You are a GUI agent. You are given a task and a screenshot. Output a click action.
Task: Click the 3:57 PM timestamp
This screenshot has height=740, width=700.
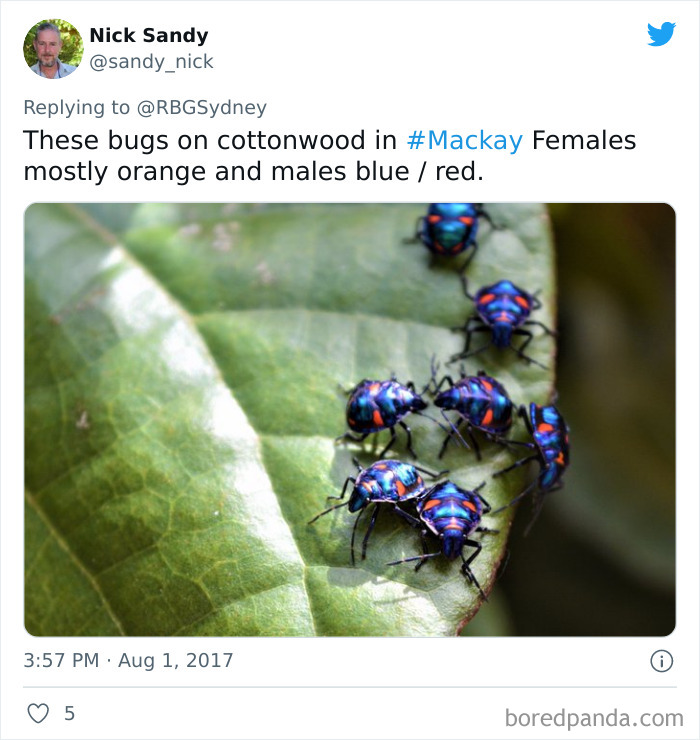tap(61, 660)
